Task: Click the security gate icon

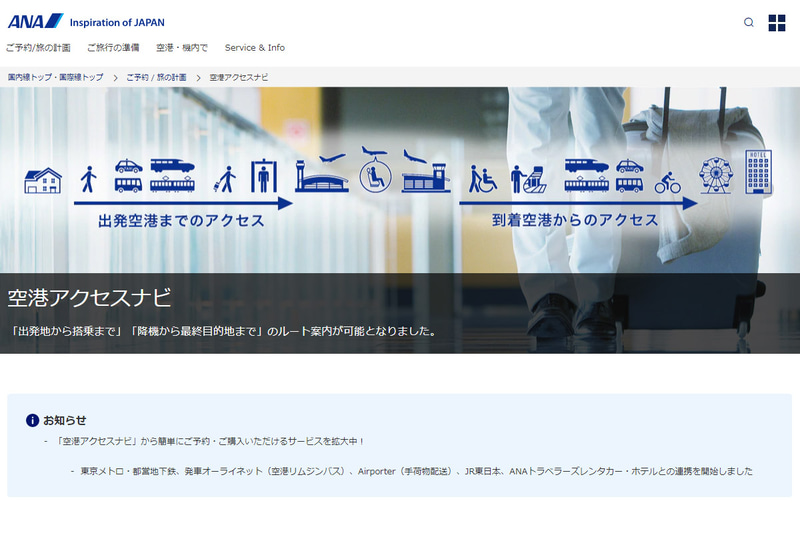Action: click(264, 176)
